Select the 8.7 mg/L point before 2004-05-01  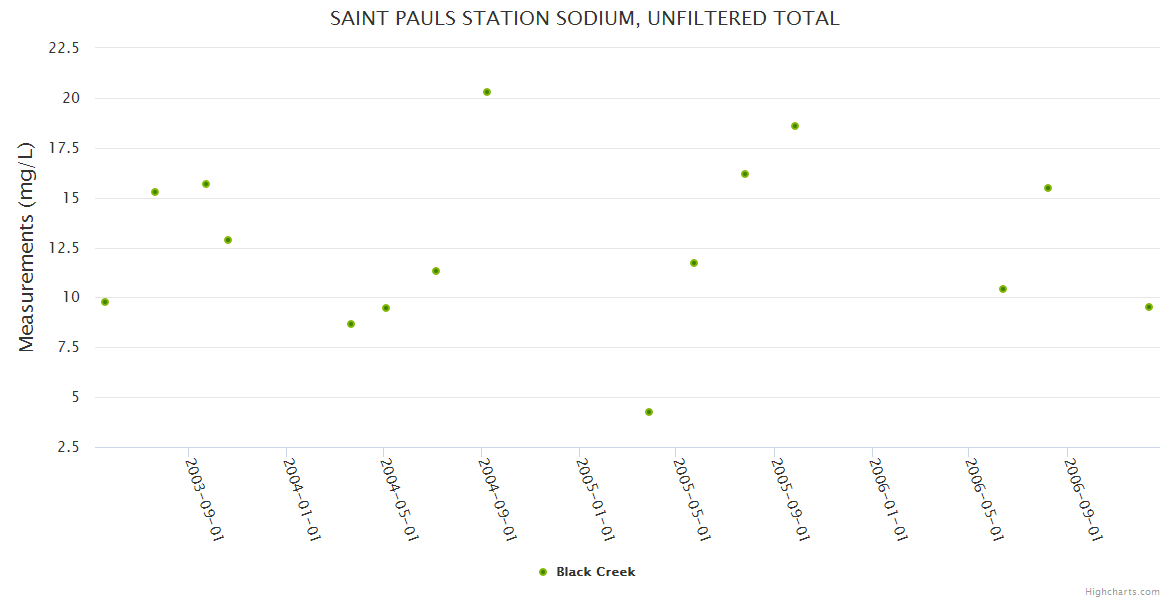click(x=351, y=324)
